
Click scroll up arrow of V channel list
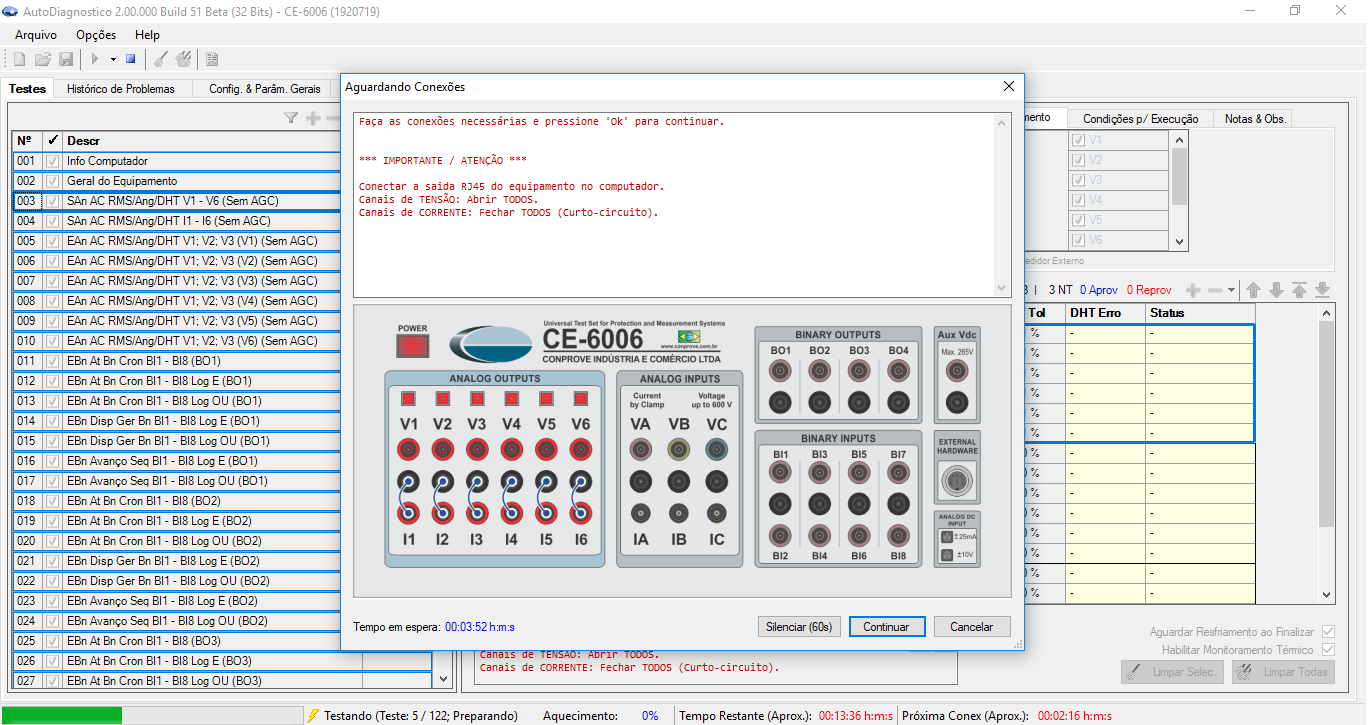pos(1180,140)
